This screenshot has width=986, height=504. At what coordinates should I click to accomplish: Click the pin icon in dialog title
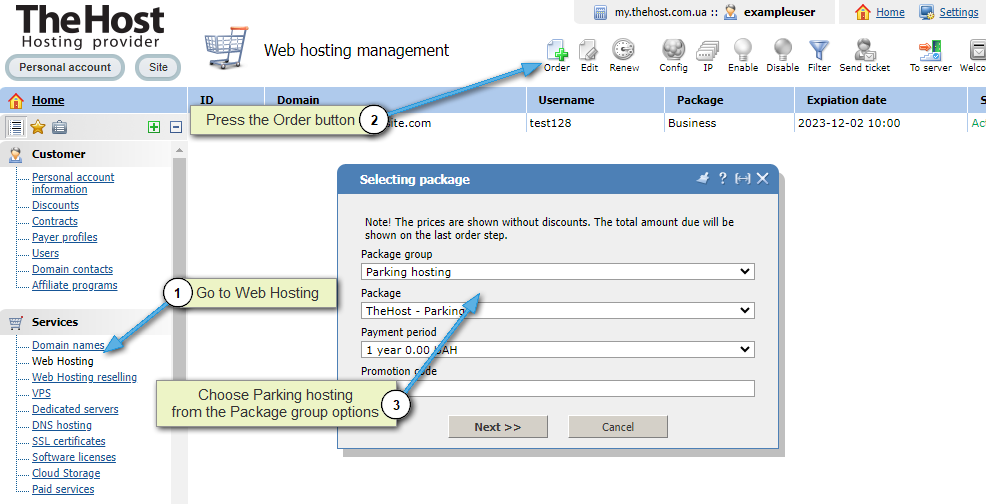tap(703, 178)
